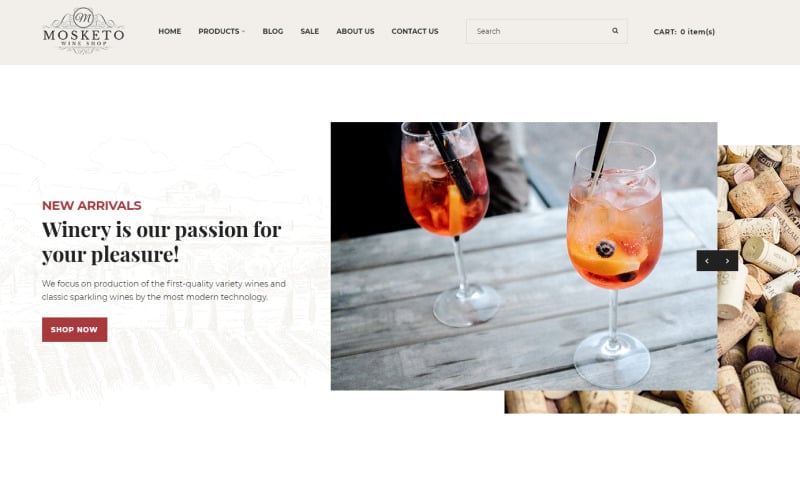Click the search magnifier icon
Viewport: 800px width, 500px height.
[x=615, y=31]
